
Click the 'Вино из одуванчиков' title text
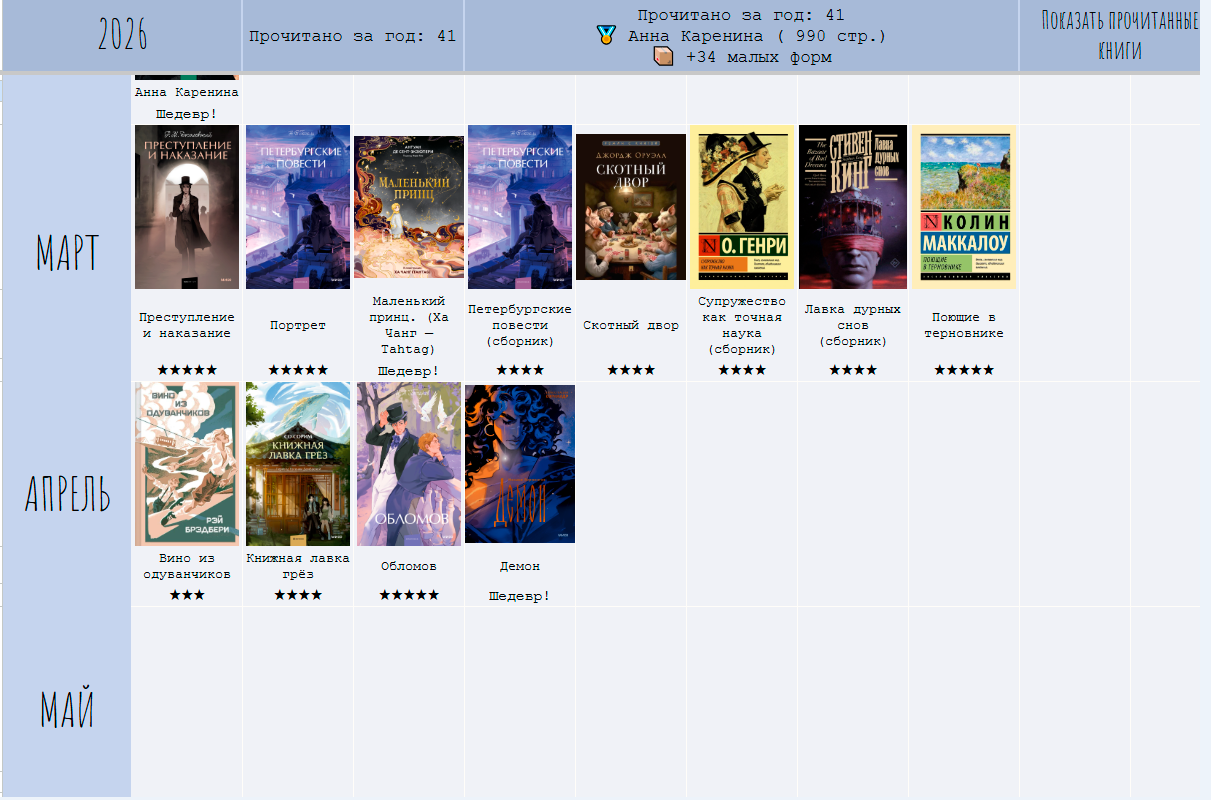[187, 566]
